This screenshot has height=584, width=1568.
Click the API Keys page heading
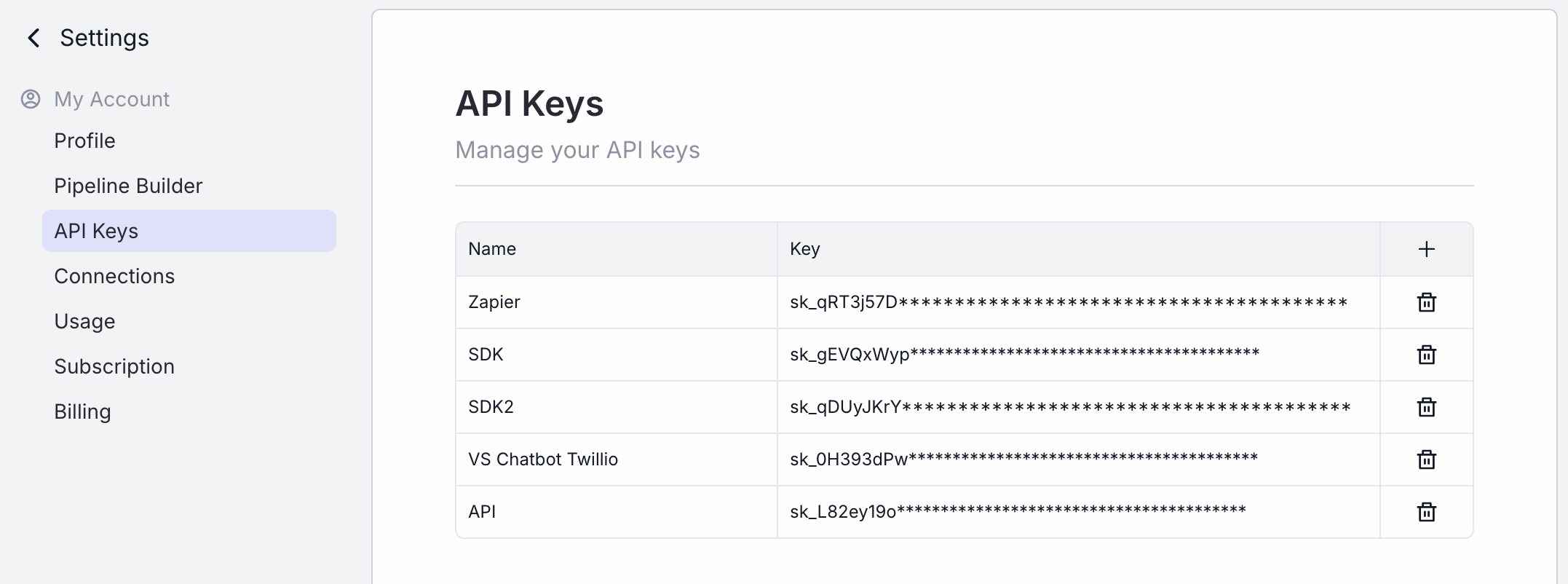coord(529,103)
